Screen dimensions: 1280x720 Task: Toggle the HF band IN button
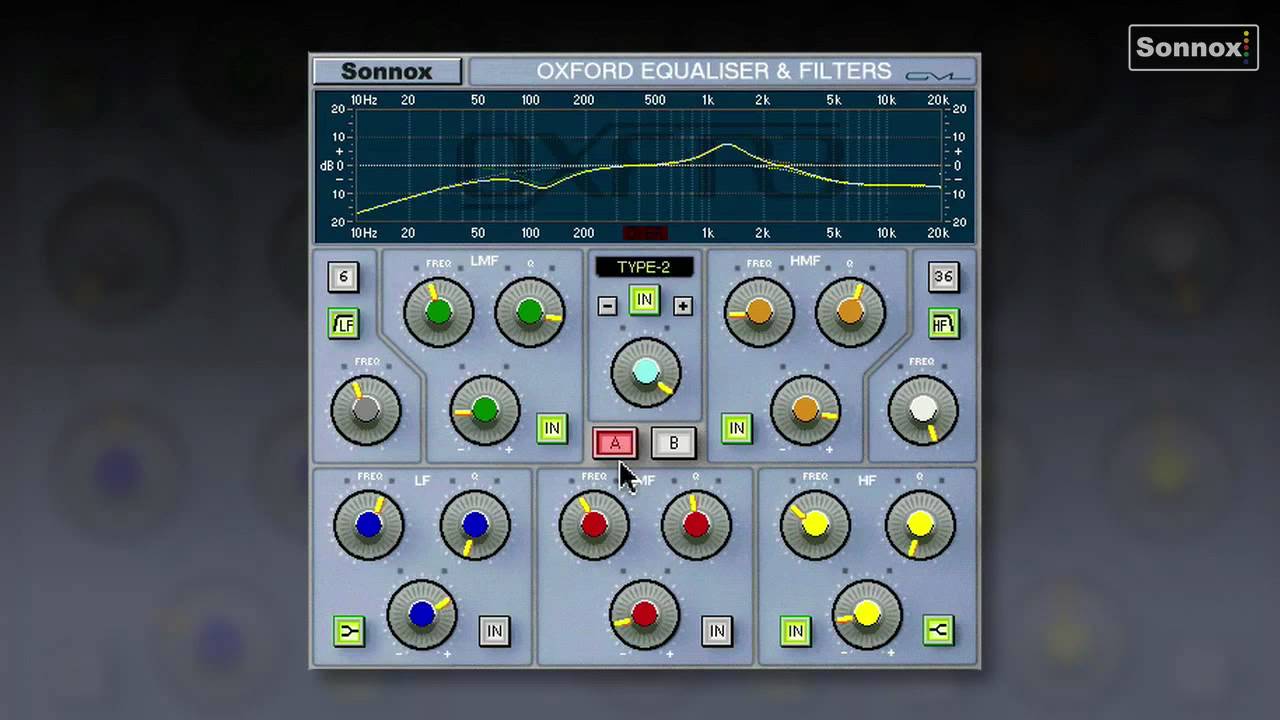click(795, 631)
